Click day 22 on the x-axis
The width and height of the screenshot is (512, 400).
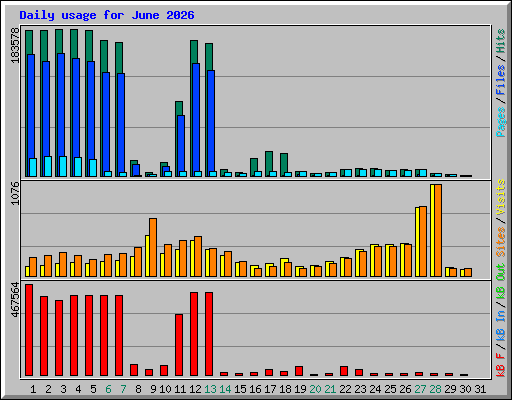click(x=345, y=389)
